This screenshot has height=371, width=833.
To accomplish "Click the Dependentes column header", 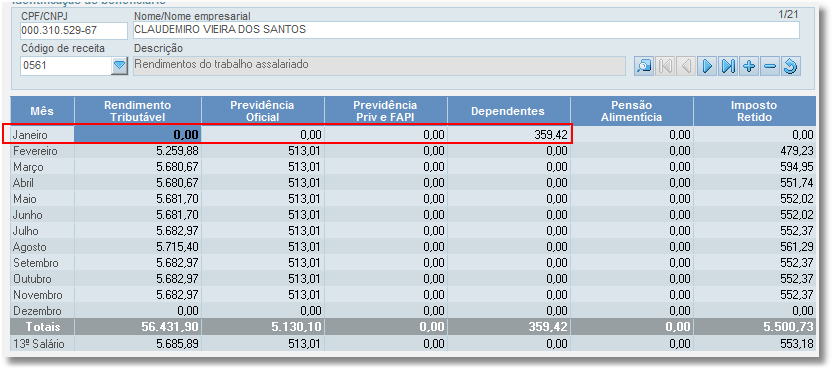I will point(509,111).
